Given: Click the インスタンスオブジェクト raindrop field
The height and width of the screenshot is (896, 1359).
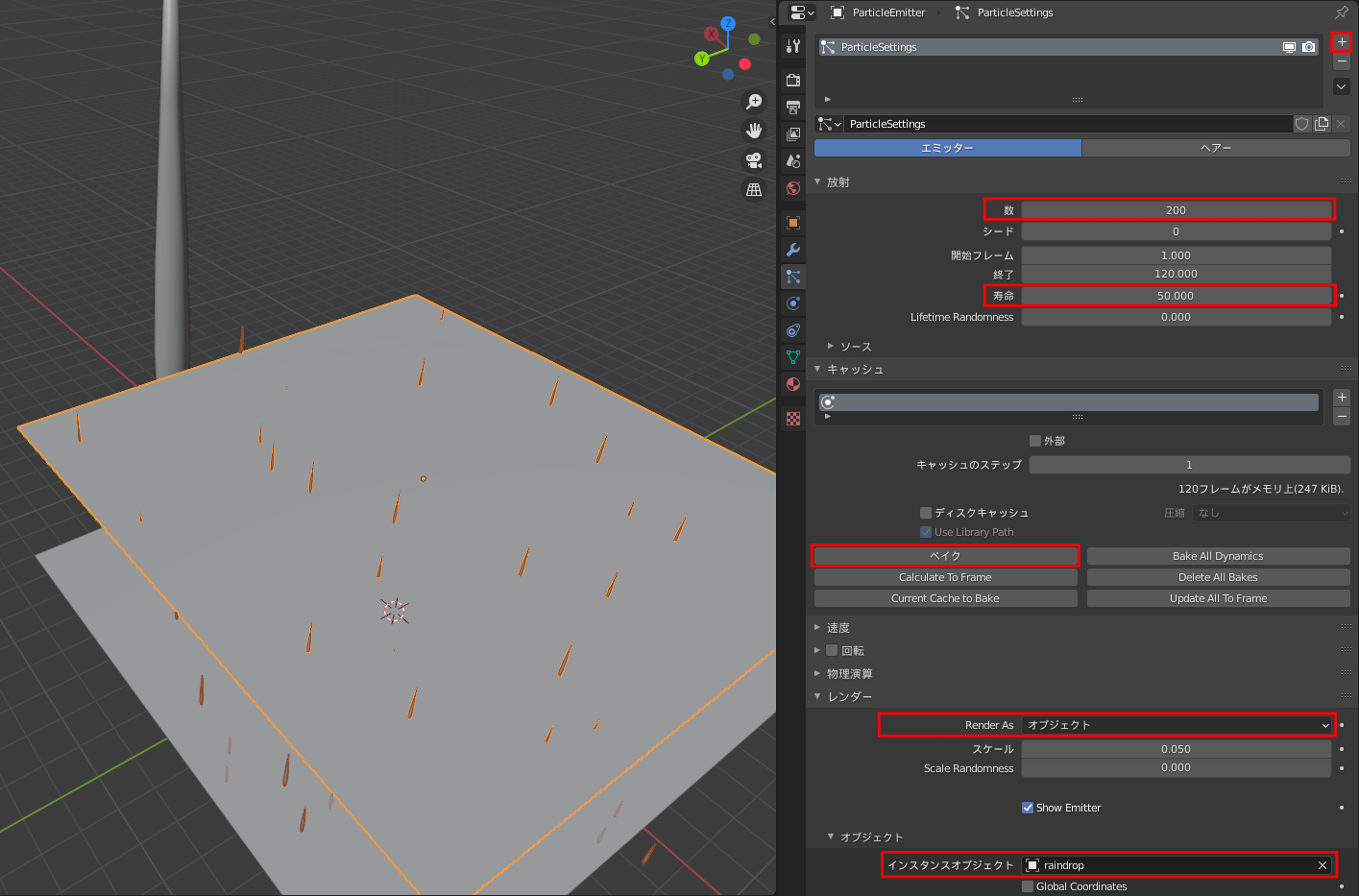Looking at the screenshot, I should pos(1177,865).
